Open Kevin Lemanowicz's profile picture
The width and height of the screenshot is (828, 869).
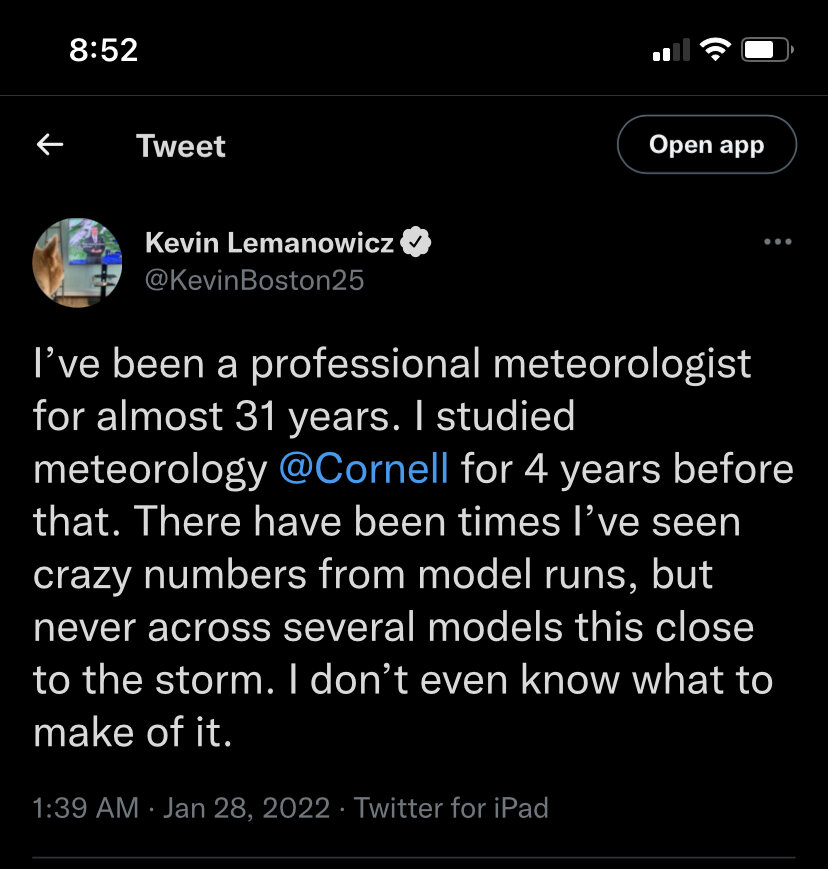[77, 263]
